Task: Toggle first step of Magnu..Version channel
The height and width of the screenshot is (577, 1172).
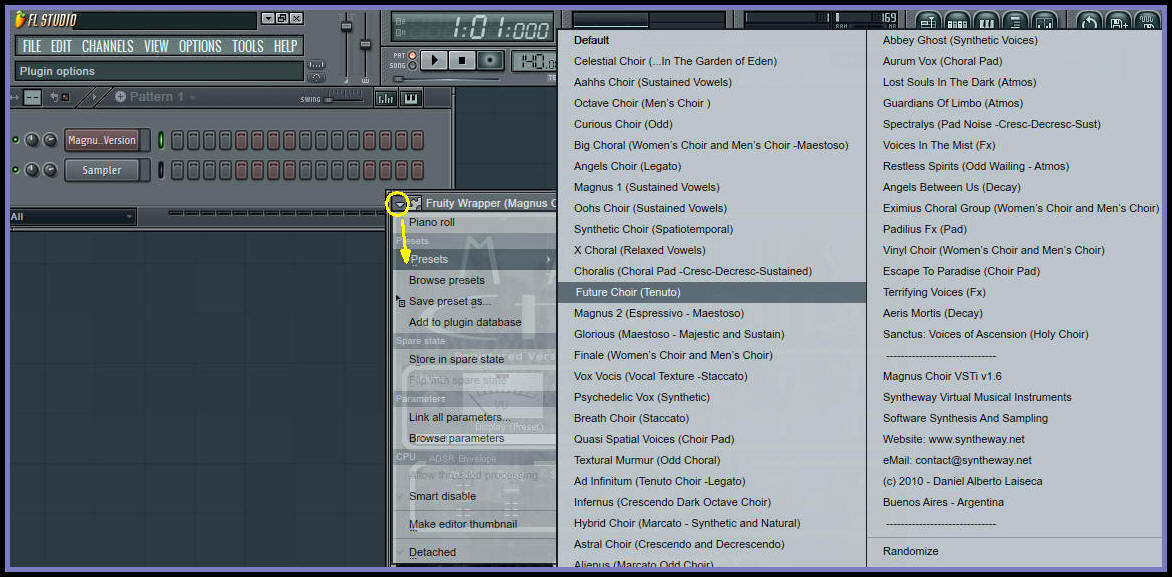Action: (177, 141)
